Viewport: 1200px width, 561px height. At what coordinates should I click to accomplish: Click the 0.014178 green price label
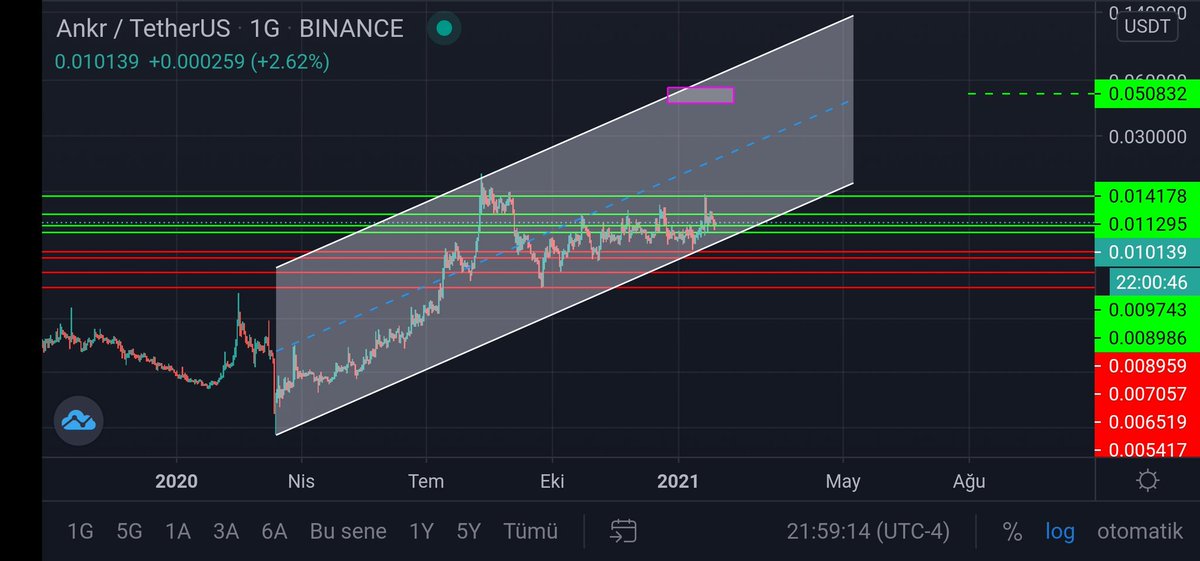point(1146,195)
